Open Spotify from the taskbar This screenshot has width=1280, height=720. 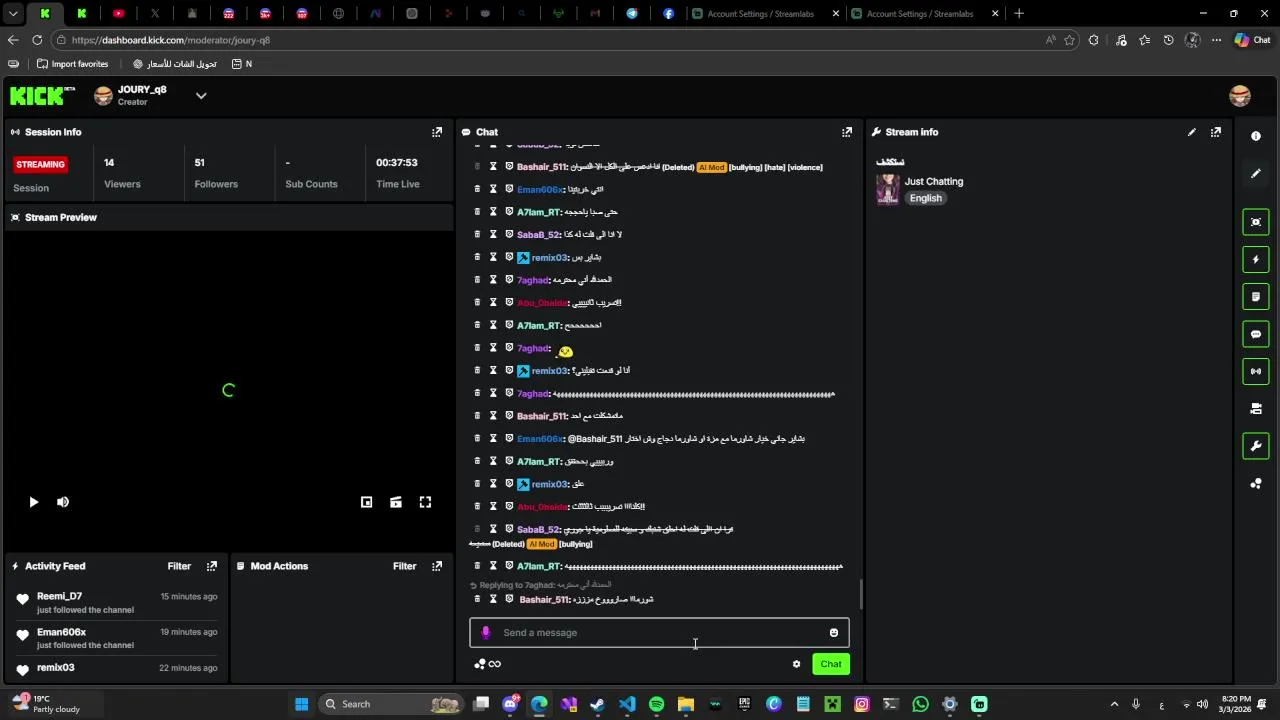656,704
